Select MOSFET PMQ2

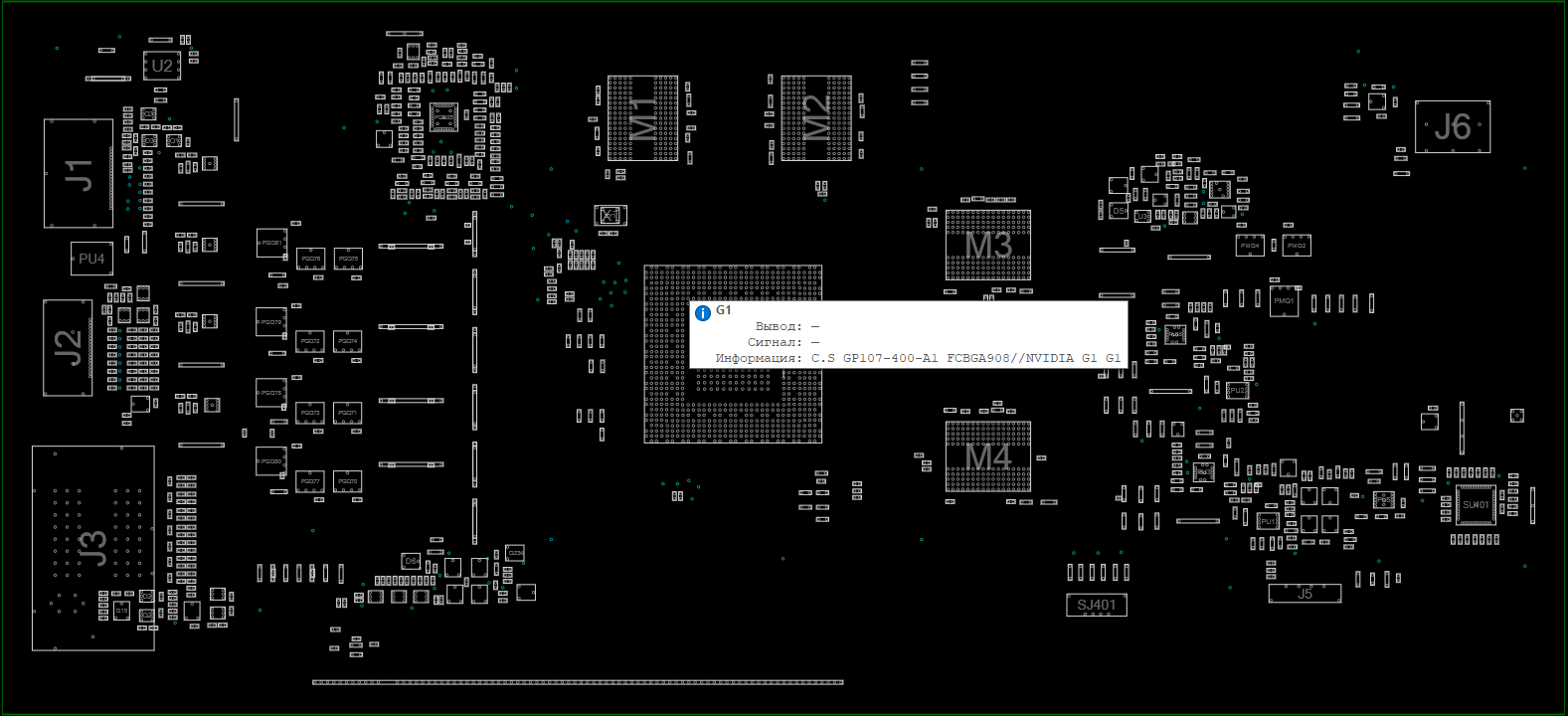[x=1297, y=245]
